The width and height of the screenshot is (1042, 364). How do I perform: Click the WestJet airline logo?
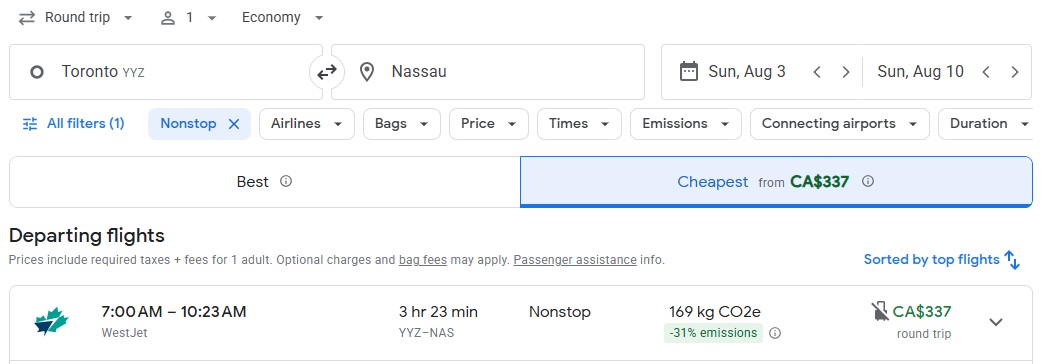click(x=51, y=321)
